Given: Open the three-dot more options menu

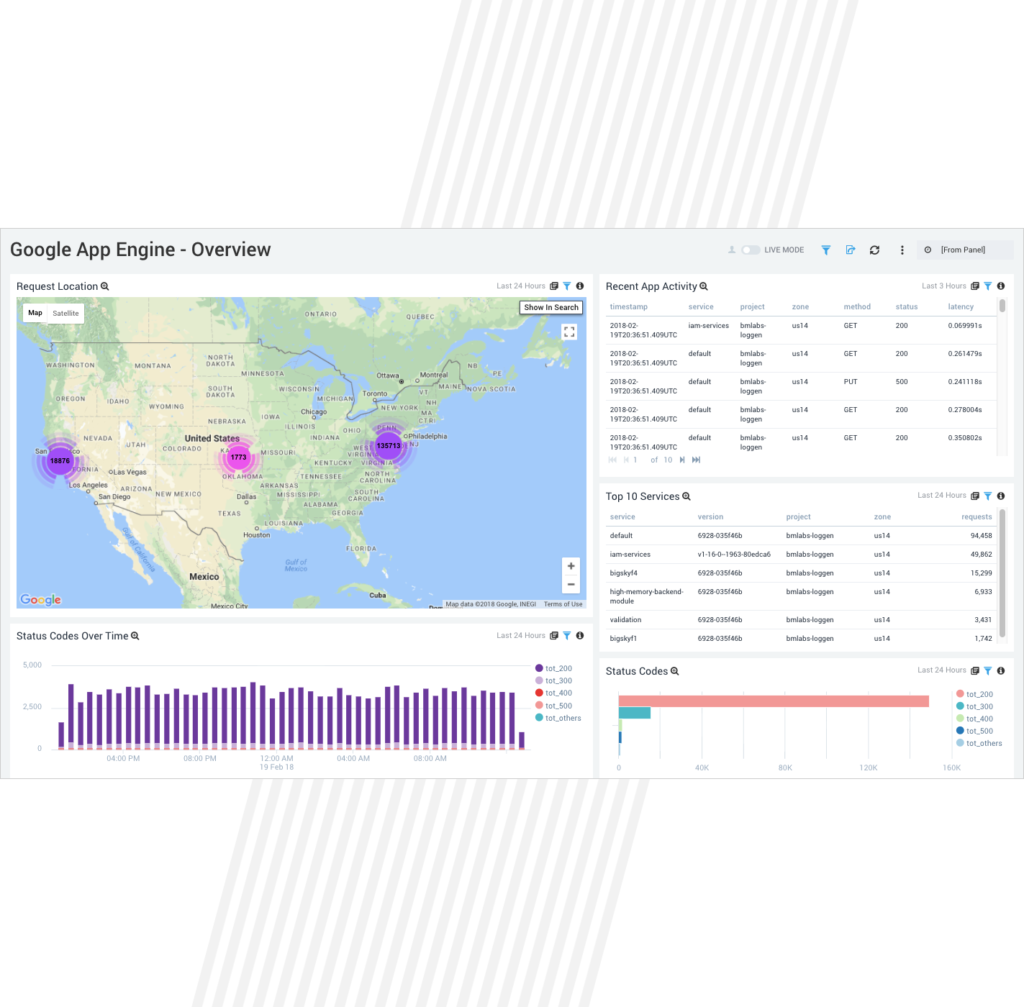Looking at the screenshot, I should click(902, 250).
